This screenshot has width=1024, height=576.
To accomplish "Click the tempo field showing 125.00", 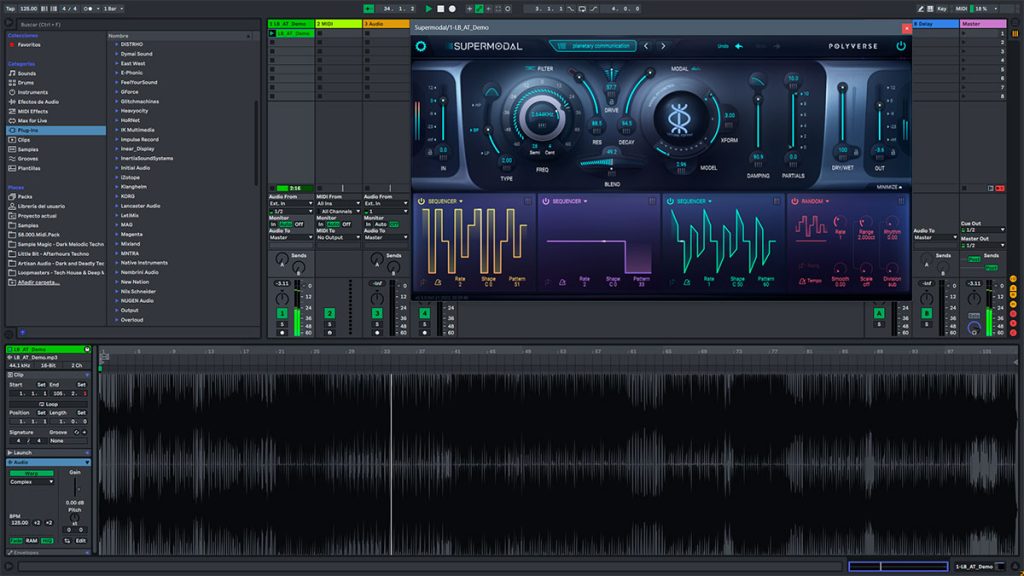I will pyautogui.click(x=28, y=9).
